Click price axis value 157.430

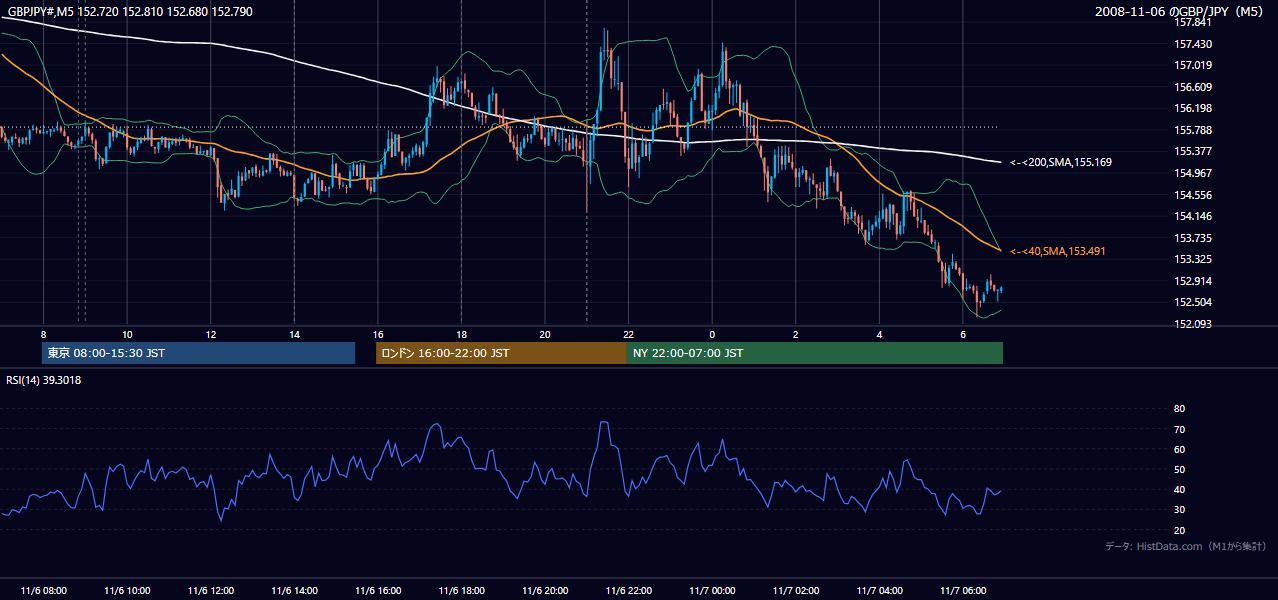point(1193,44)
